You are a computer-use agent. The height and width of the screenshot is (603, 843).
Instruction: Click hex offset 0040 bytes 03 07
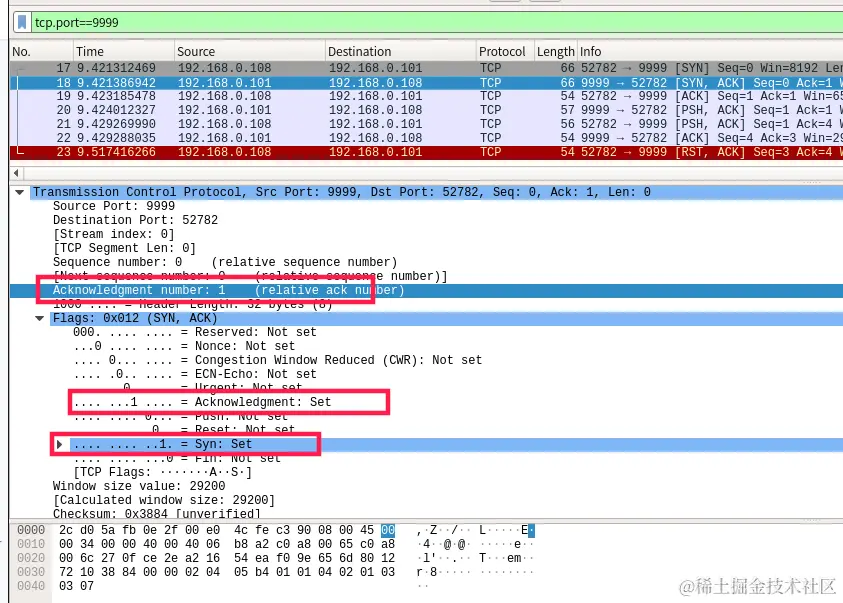pos(76,586)
